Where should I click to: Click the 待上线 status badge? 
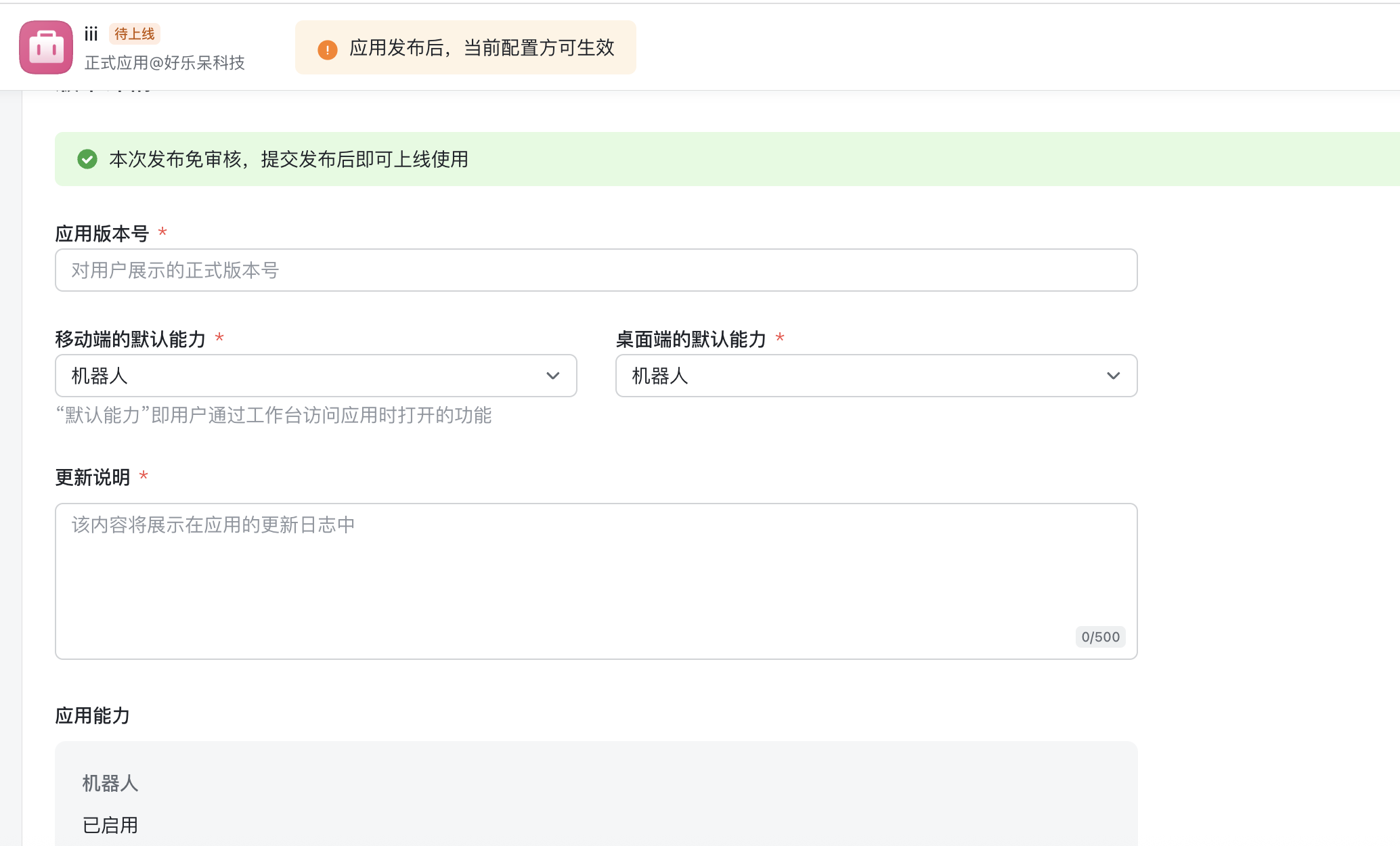click(134, 34)
